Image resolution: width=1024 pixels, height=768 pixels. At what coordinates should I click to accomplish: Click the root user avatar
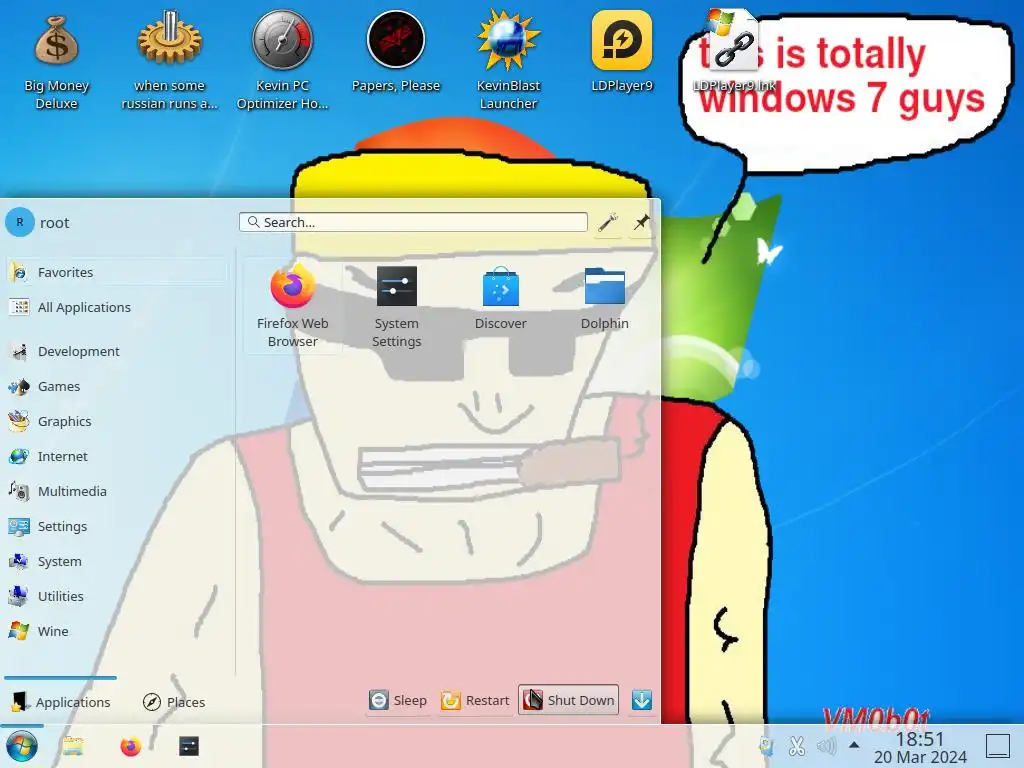[20, 222]
